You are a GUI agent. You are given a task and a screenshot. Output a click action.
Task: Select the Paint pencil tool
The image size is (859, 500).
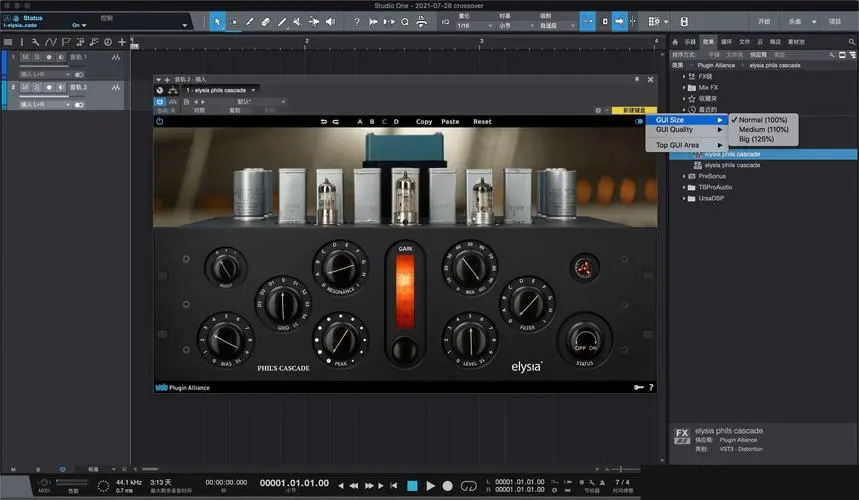(x=250, y=22)
